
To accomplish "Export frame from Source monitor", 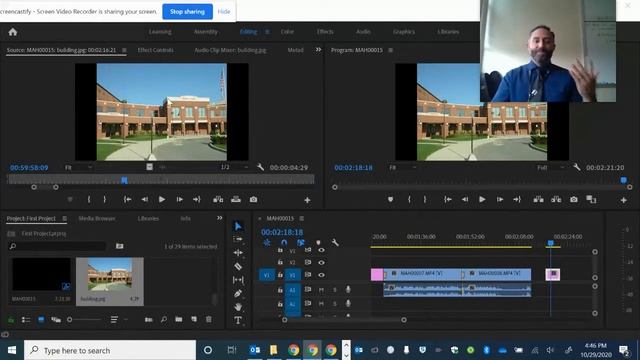I will point(253,200).
